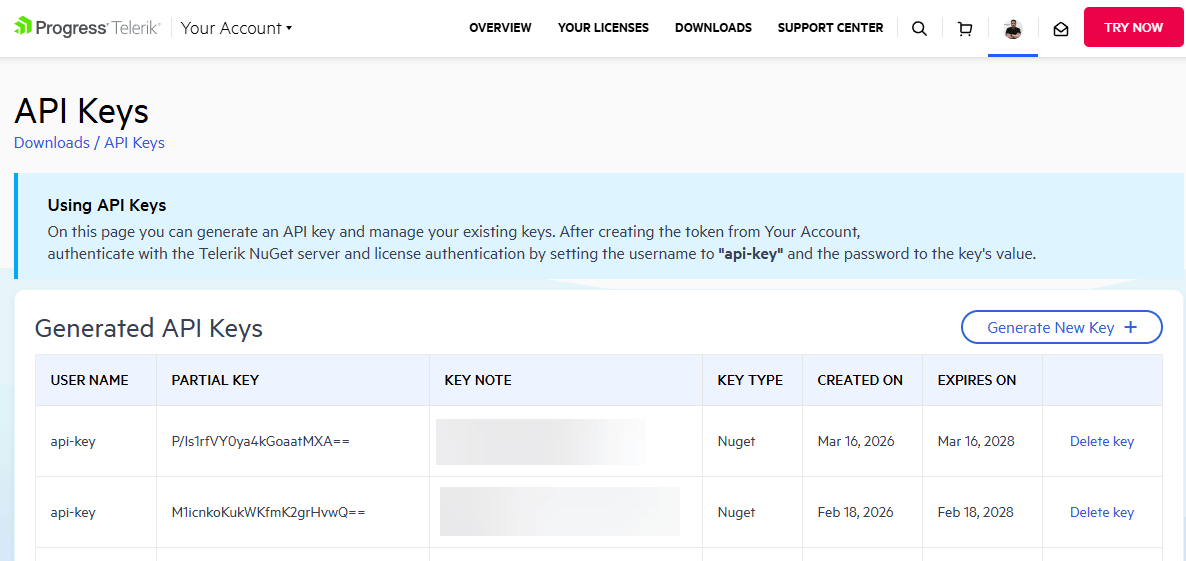Click the Key Note column header
1186x561 pixels.
pos(478,380)
